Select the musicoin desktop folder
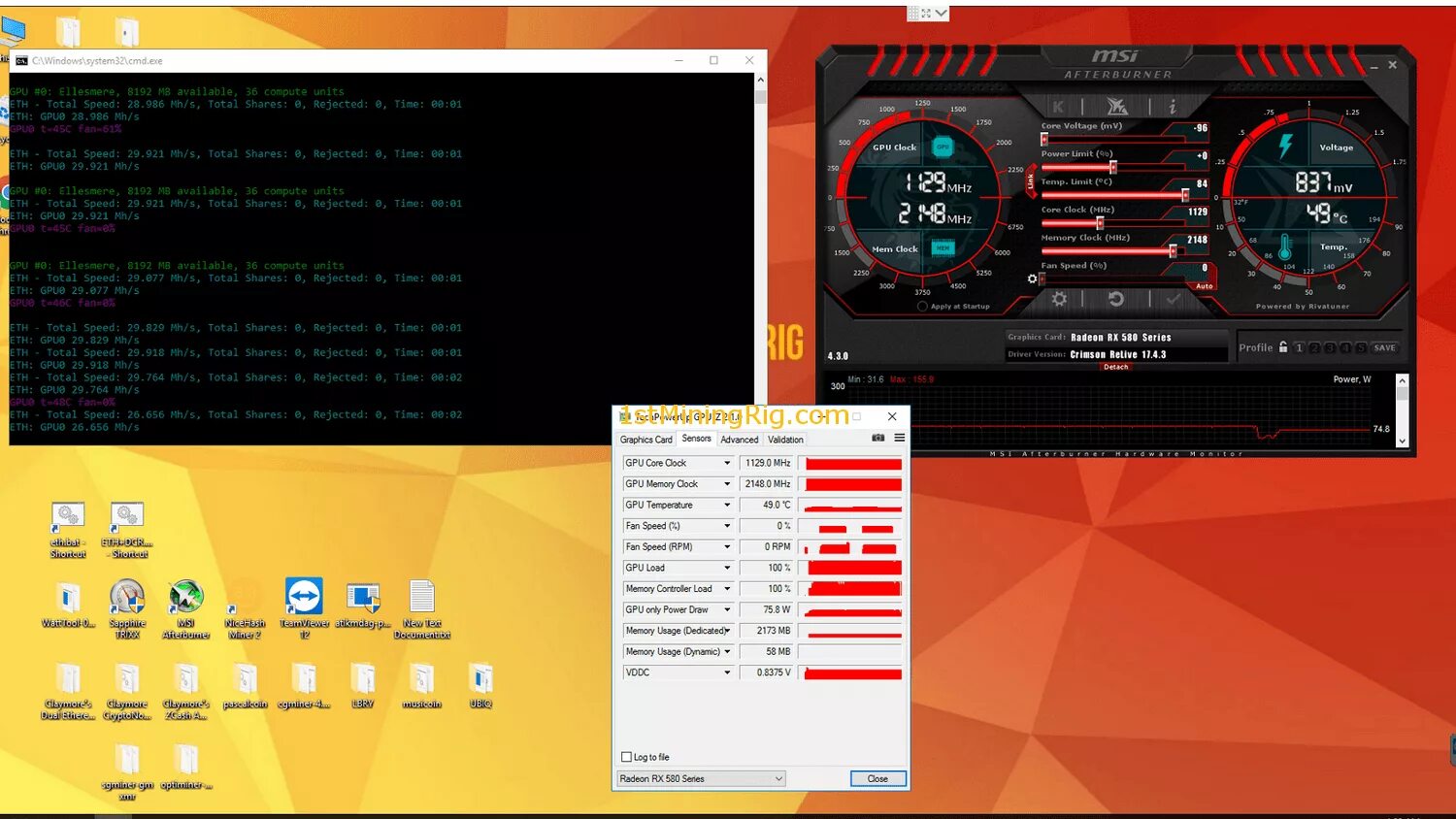Image resolution: width=1456 pixels, height=819 pixels. (x=422, y=685)
